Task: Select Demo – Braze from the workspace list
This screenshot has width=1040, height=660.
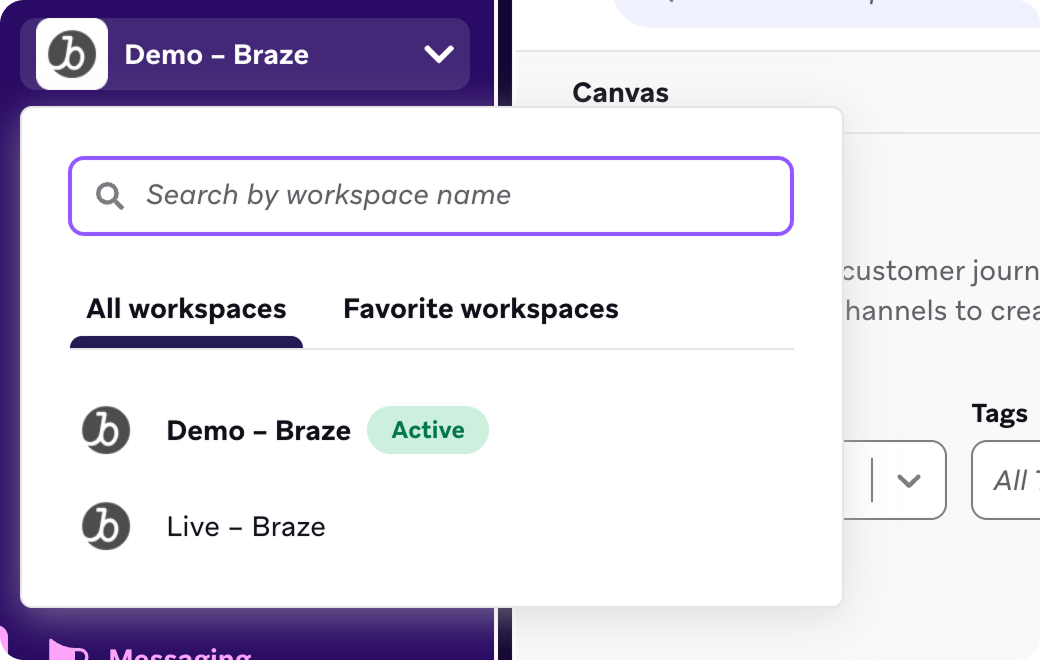Action: [258, 430]
